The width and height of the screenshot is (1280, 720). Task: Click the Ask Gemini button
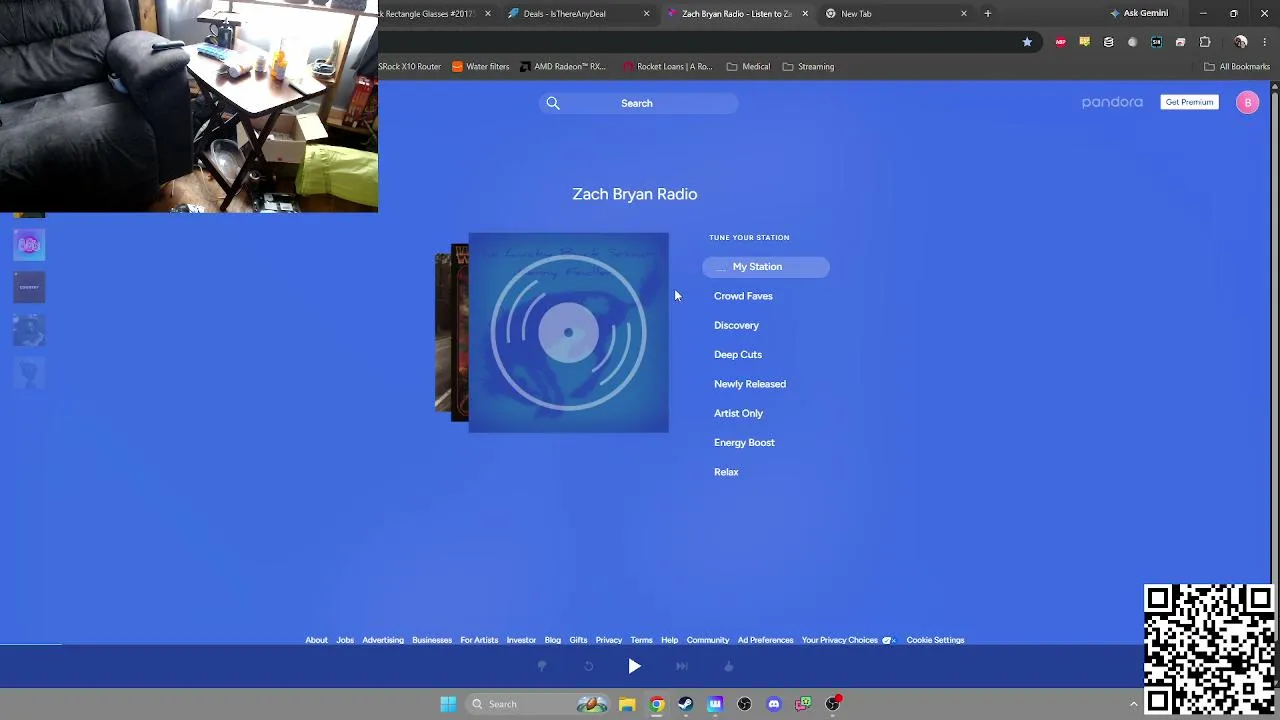(x=1138, y=14)
